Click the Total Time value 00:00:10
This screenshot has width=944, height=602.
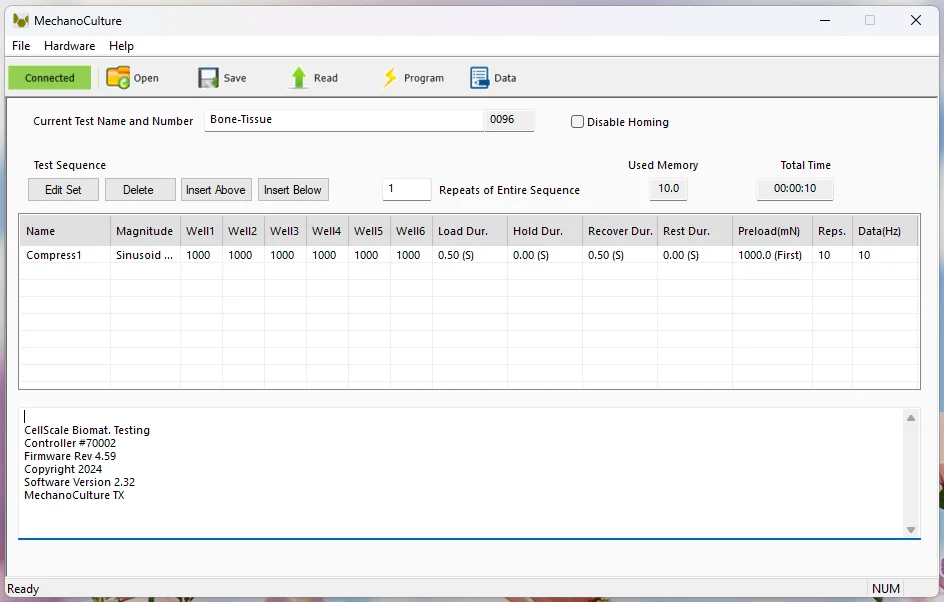795,189
